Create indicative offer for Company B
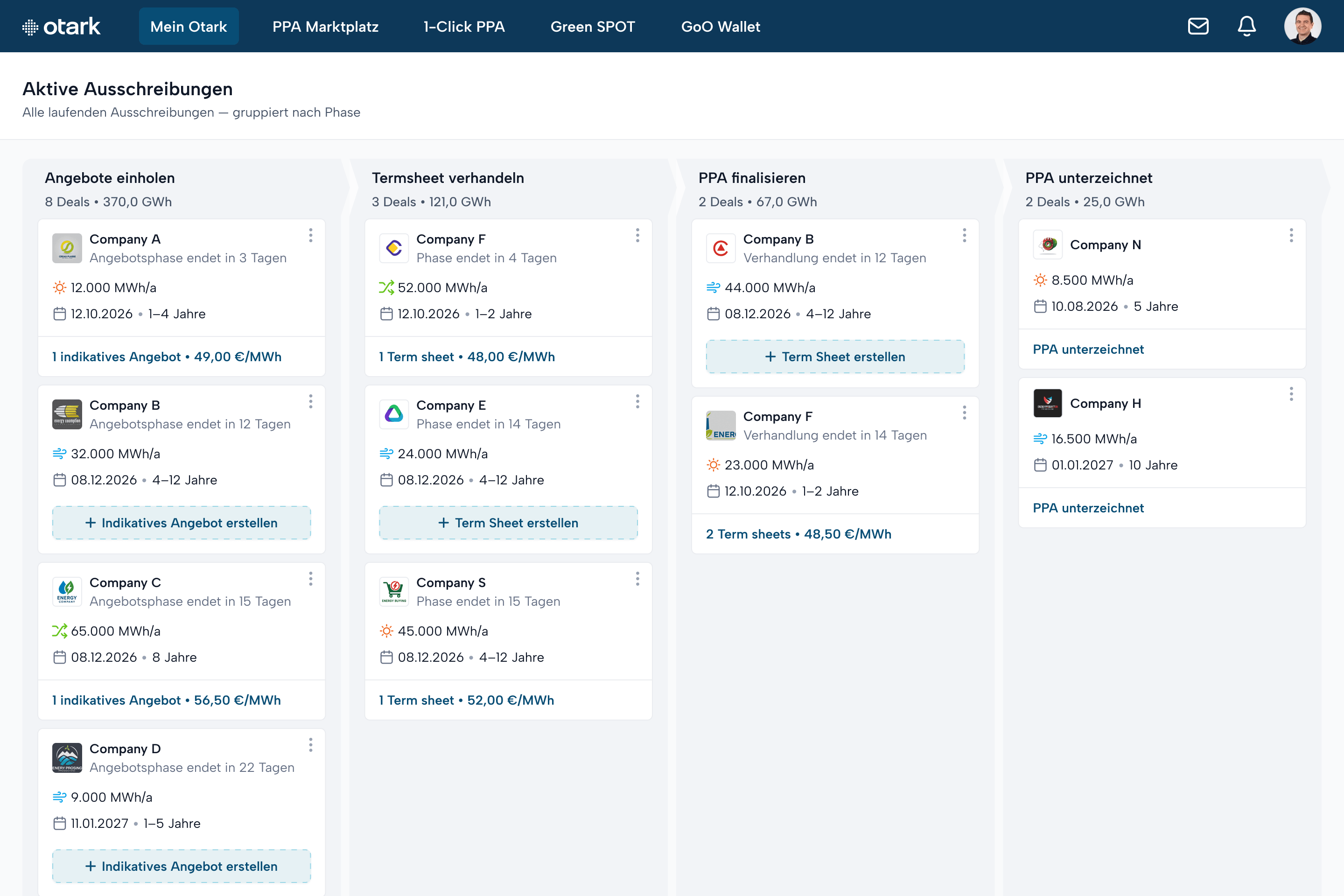The width and height of the screenshot is (1344, 896). (182, 523)
